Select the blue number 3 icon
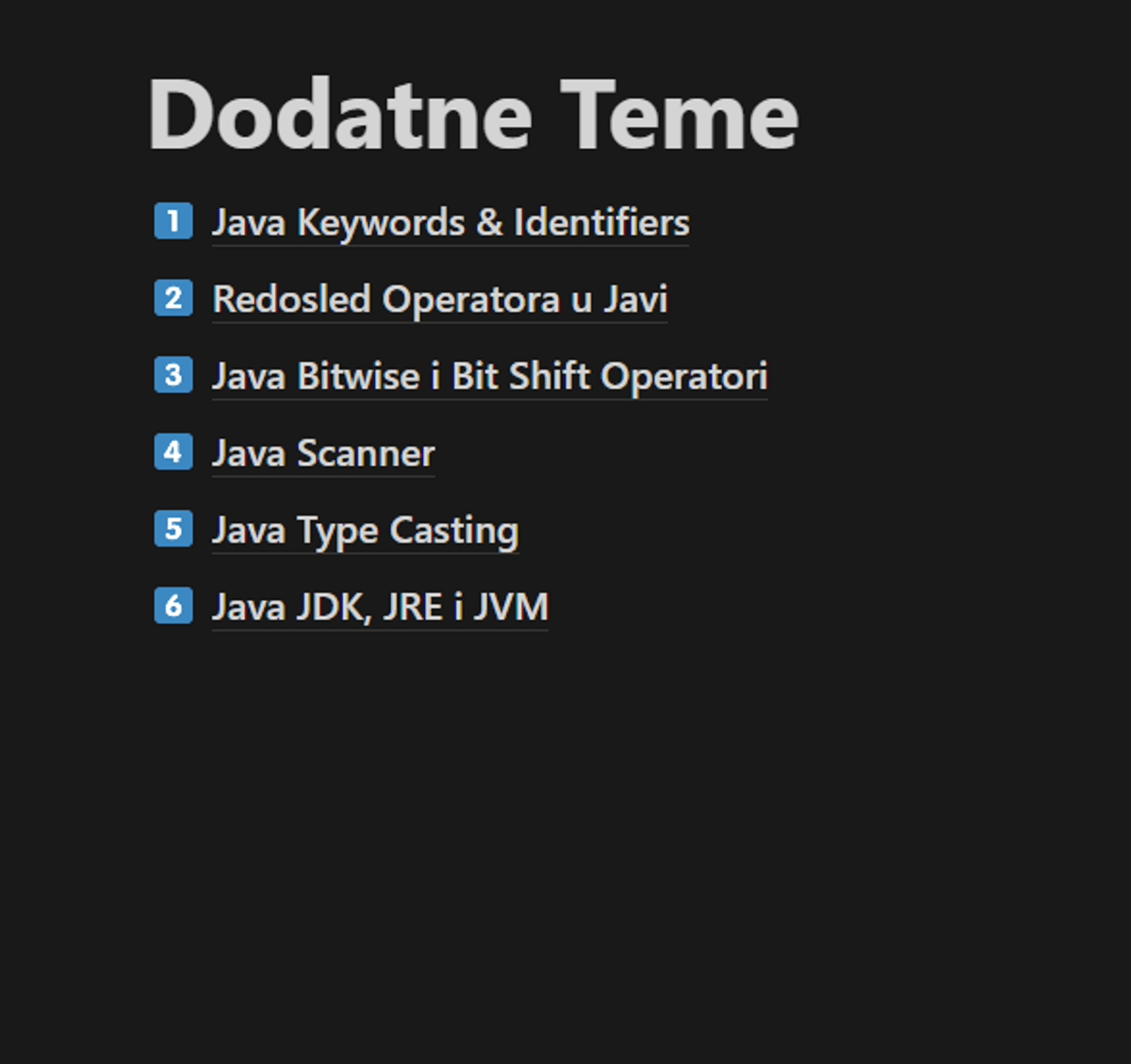Viewport: 1131px width, 1064px height. [x=173, y=375]
